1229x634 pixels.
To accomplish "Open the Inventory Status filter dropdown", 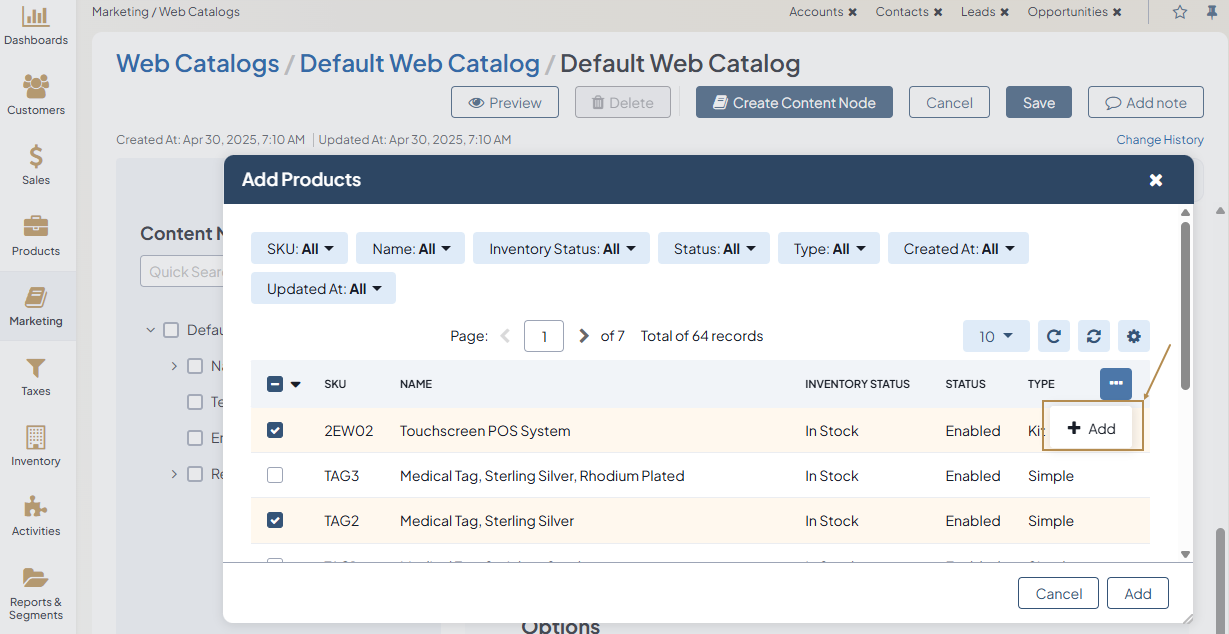I will pyautogui.click(x=562, y=249).
